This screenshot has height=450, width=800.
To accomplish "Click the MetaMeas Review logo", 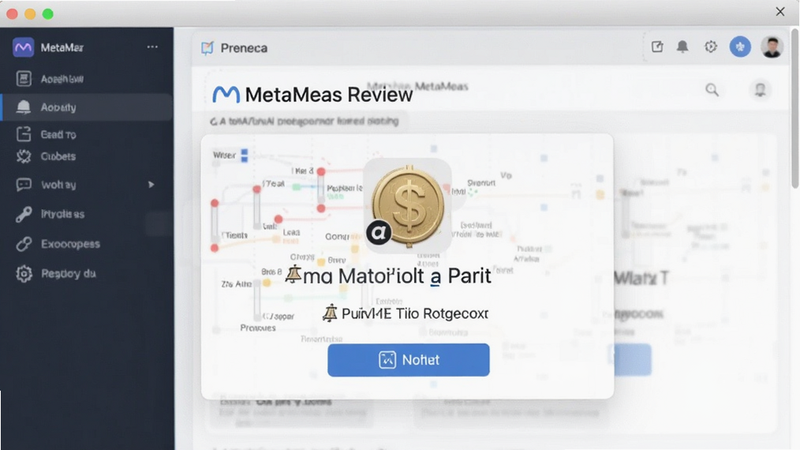I will [x=226, y=94].
